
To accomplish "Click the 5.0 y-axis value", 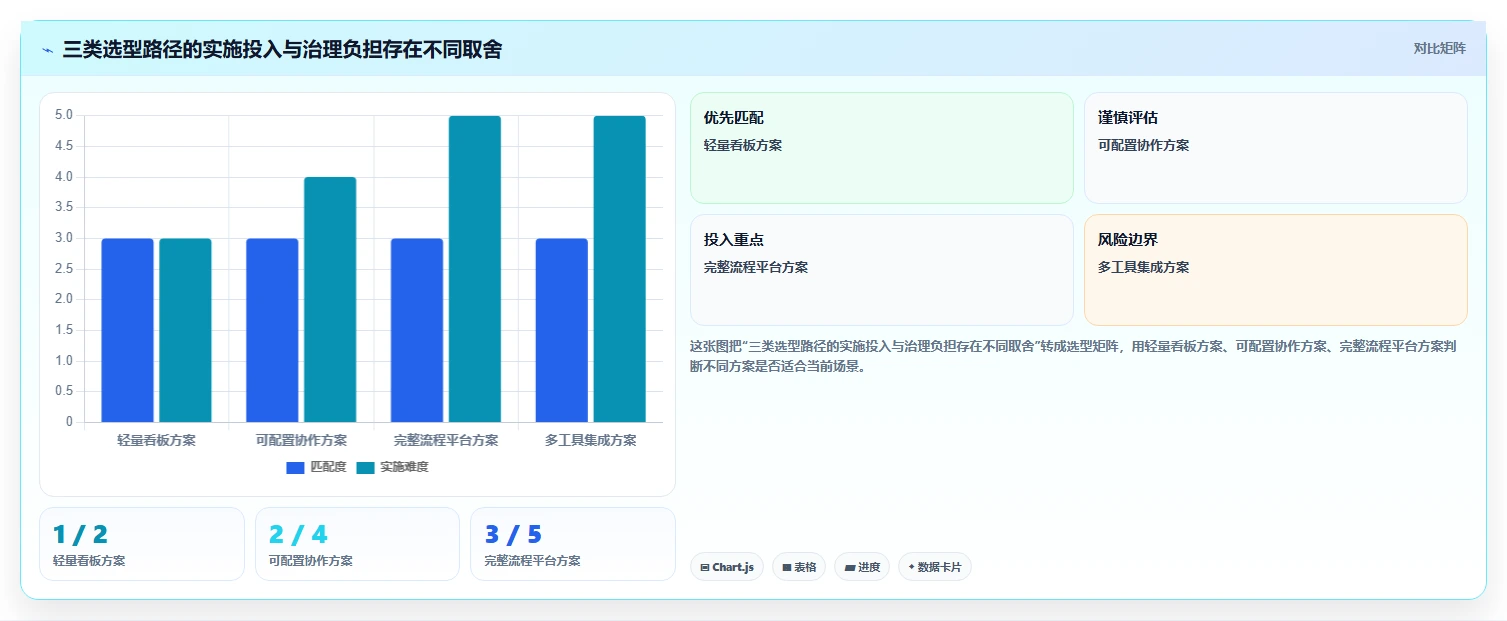I will pyautogui.click(x=64, y=115).
